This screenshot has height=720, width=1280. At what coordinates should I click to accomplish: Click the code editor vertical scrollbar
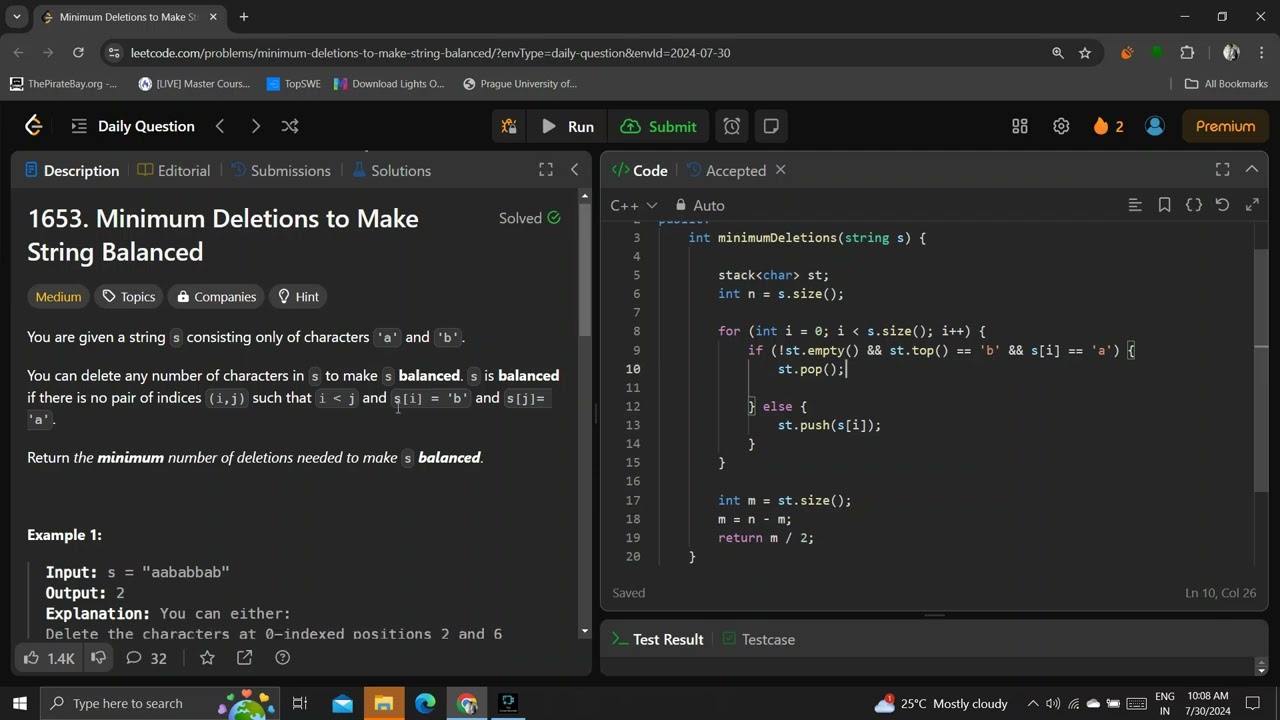coord(1261,370)
